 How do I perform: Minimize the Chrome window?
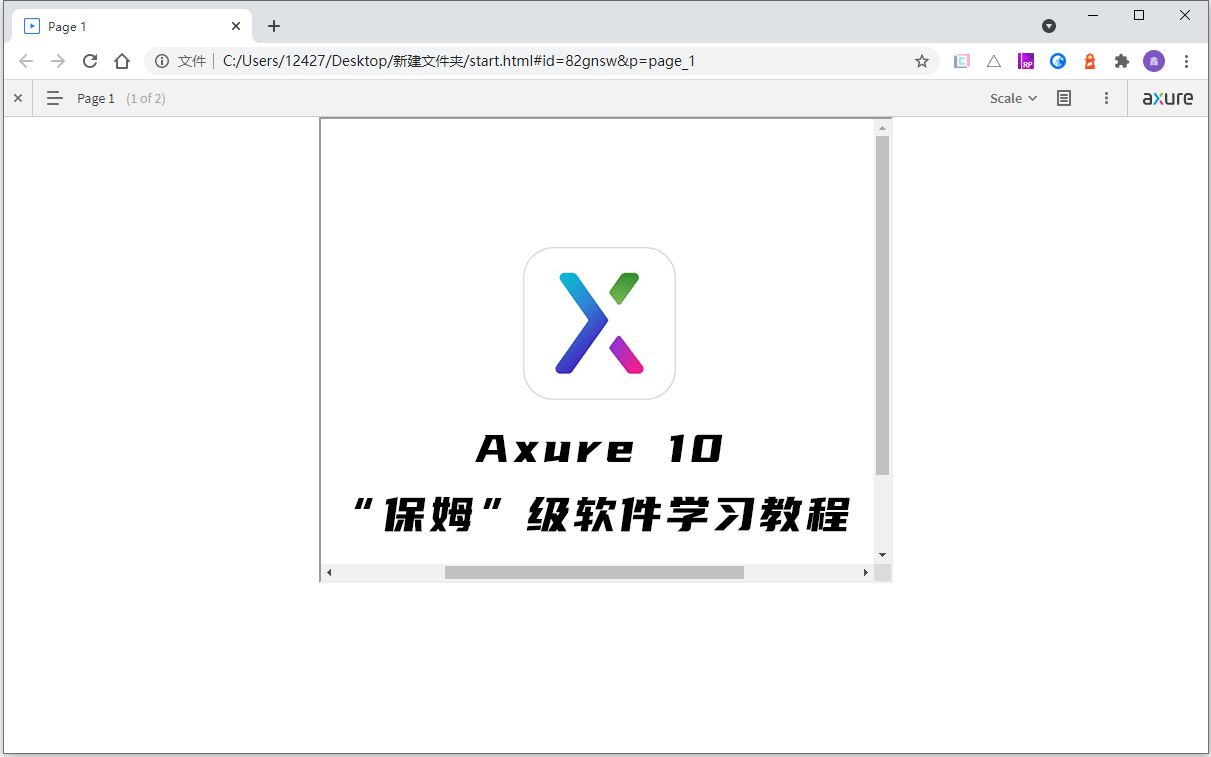point(1093,15)
